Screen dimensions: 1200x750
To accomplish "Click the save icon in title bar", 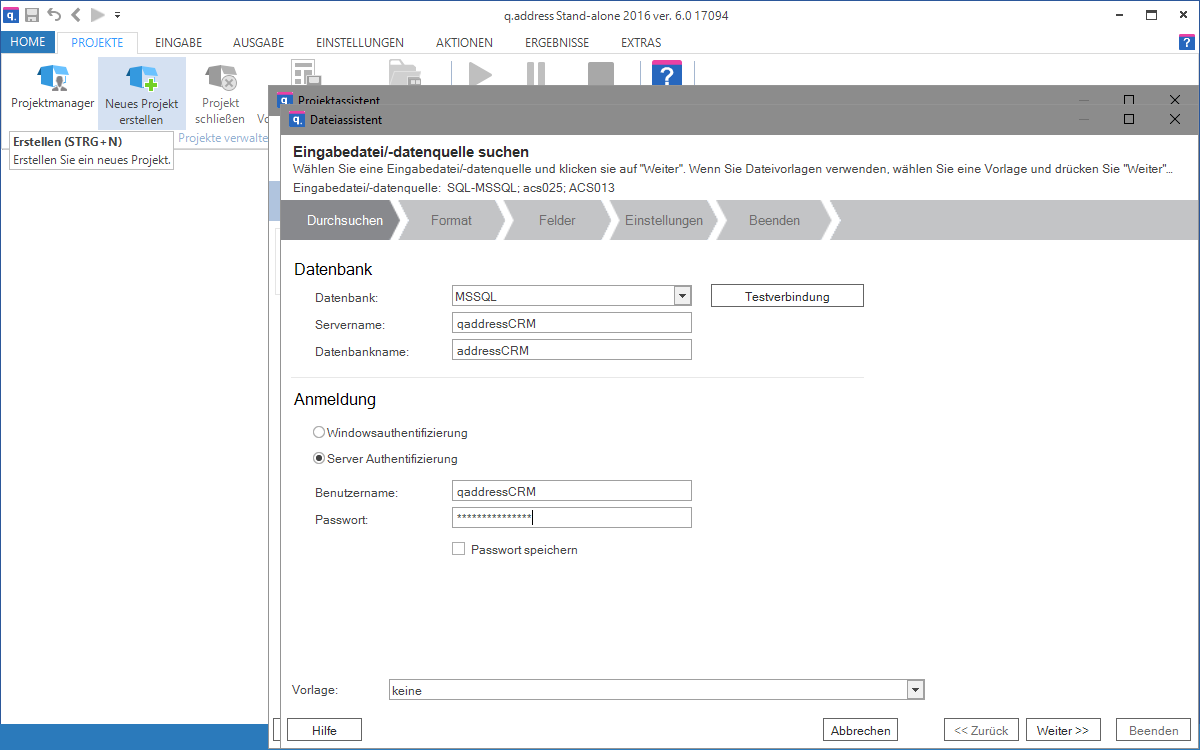I will pyautogui.click(x=32, y=15).
